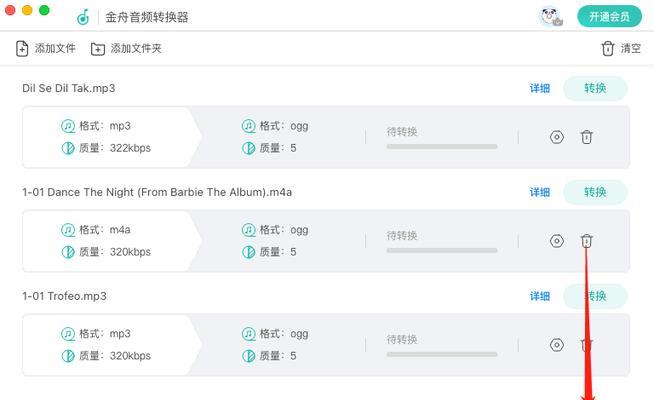Convert Dance The Night.m4a with 转换 button
Viewport: 654px width, 400px height.
pos(595,192)
